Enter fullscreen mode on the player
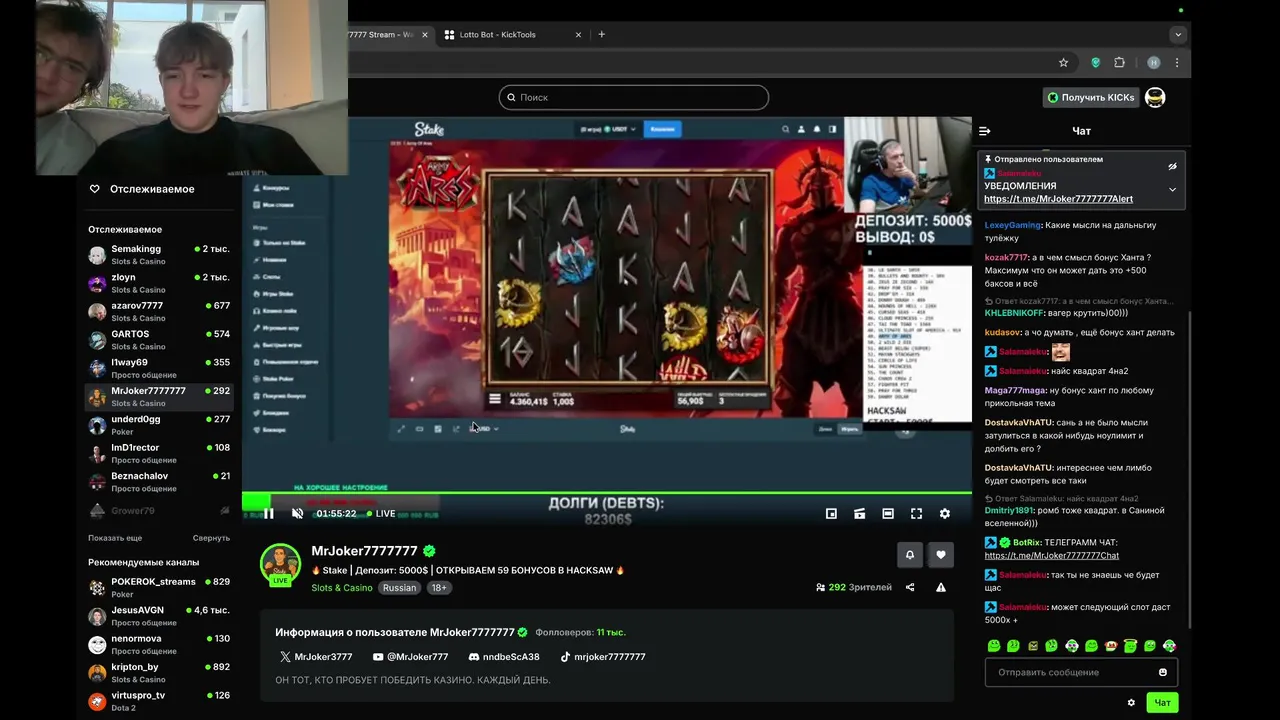This screenshot has height=720, width=1280. click(x=916, y=513)
